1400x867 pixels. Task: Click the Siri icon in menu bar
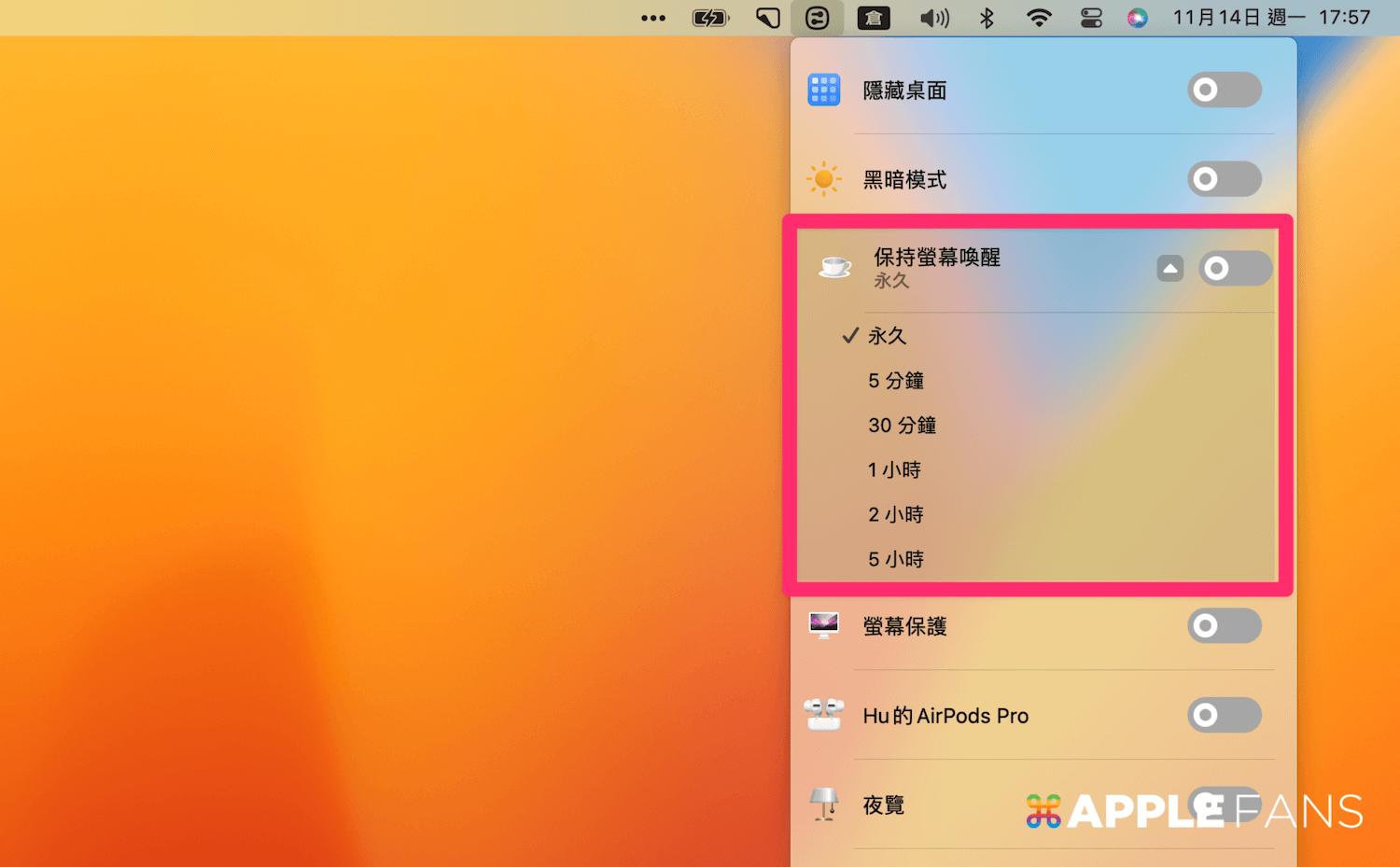(x=1138, y=17)
